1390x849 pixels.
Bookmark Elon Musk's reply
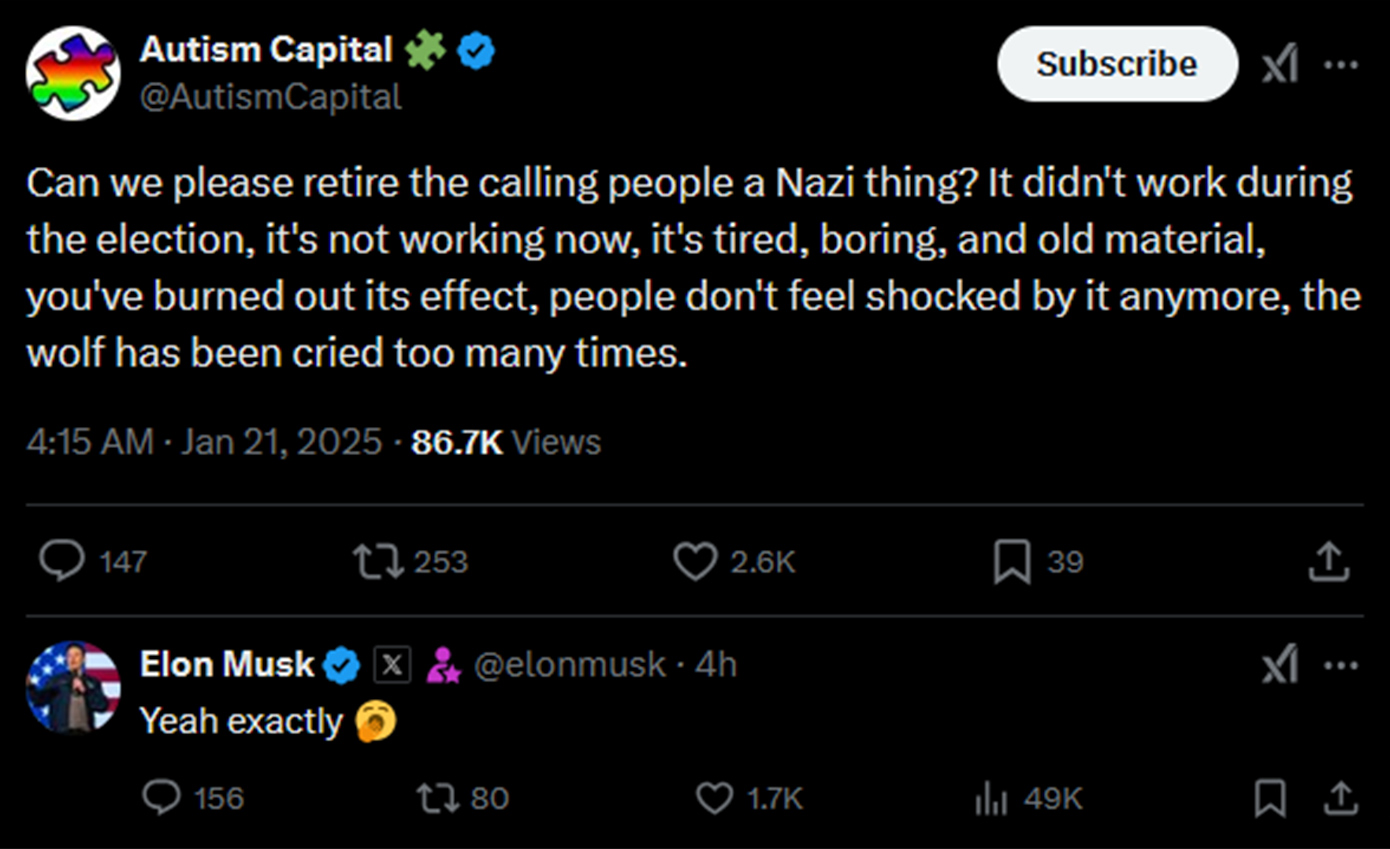pos(1270,798)
